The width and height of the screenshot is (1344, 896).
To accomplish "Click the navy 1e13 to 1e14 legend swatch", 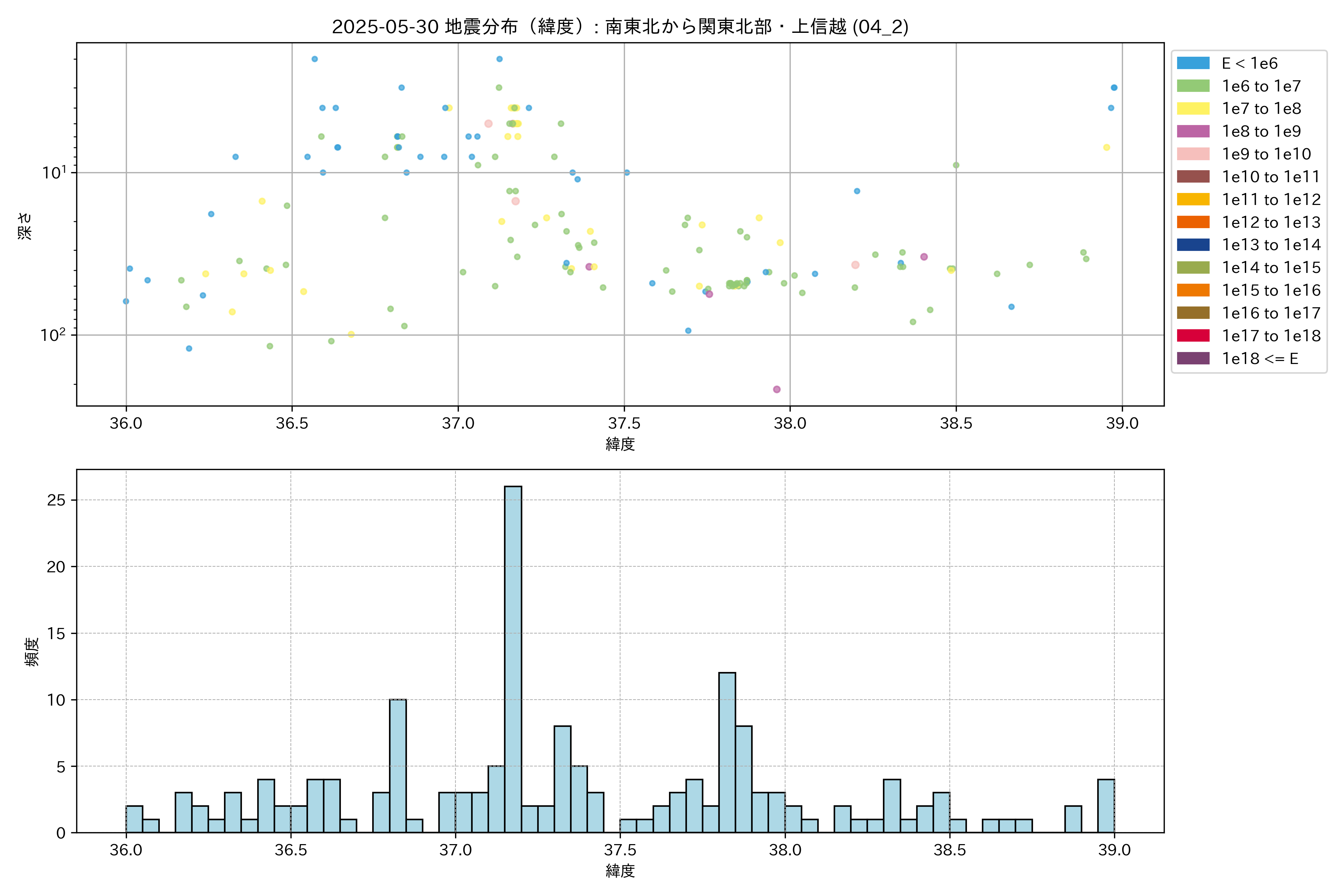I will click(x=1193, y=245).
